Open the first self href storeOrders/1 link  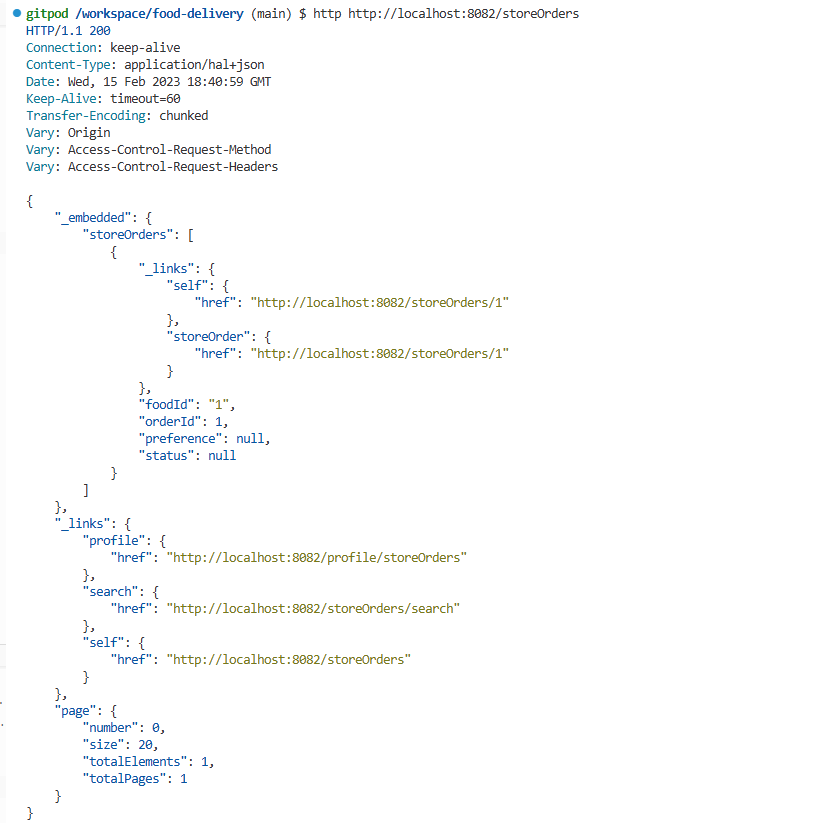click(380, 302)
